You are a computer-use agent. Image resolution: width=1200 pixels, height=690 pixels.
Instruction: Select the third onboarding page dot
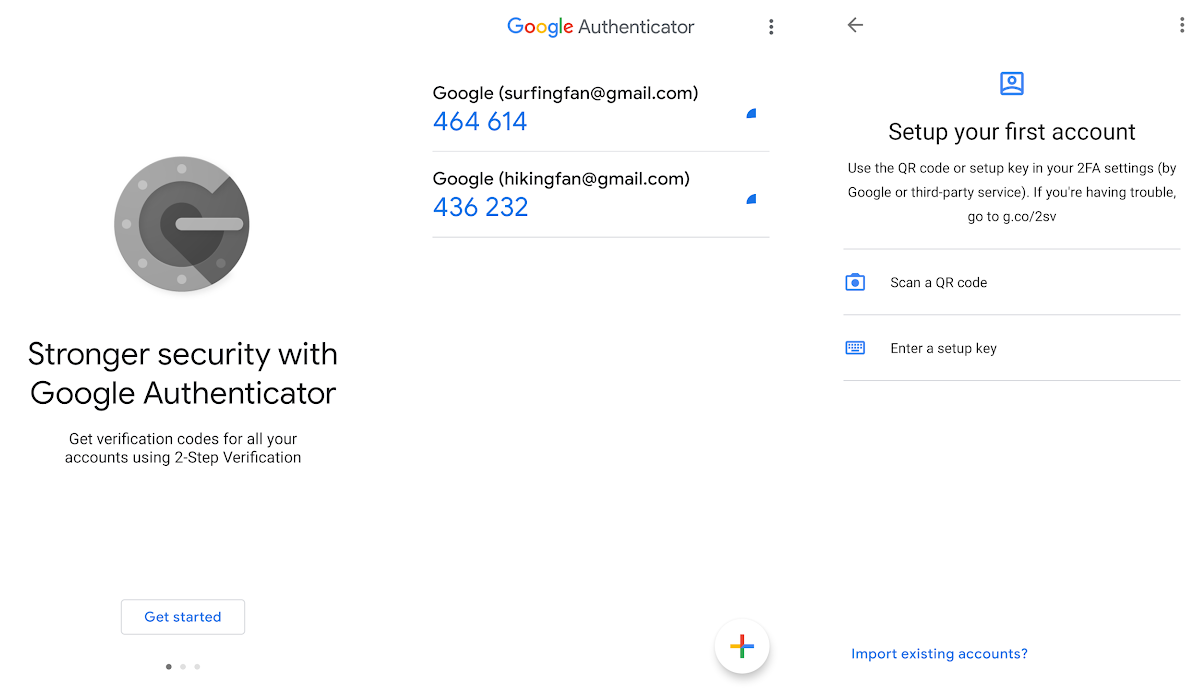pyautogui.click(x=196, y=666)
